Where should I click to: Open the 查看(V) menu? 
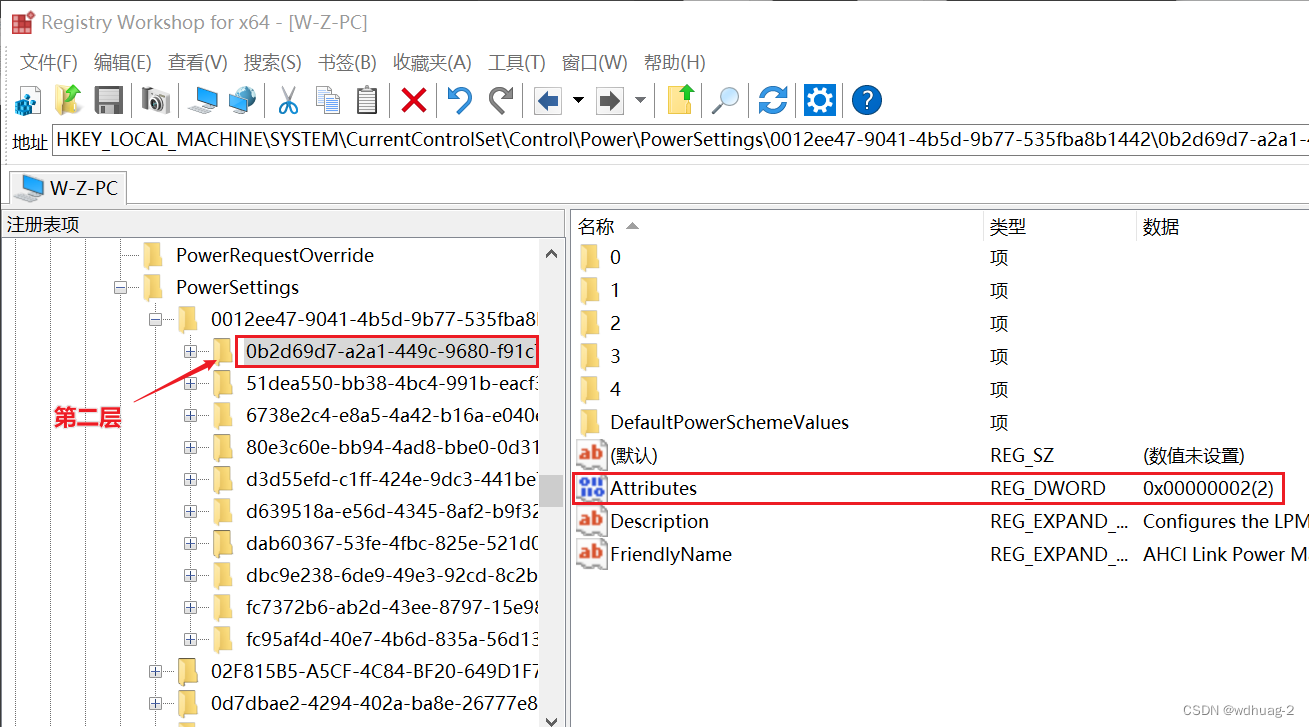(197, 62)
